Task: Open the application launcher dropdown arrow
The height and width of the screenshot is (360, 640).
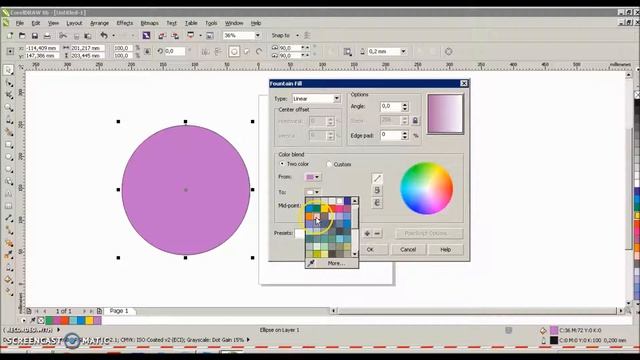Action: point(200,36)
